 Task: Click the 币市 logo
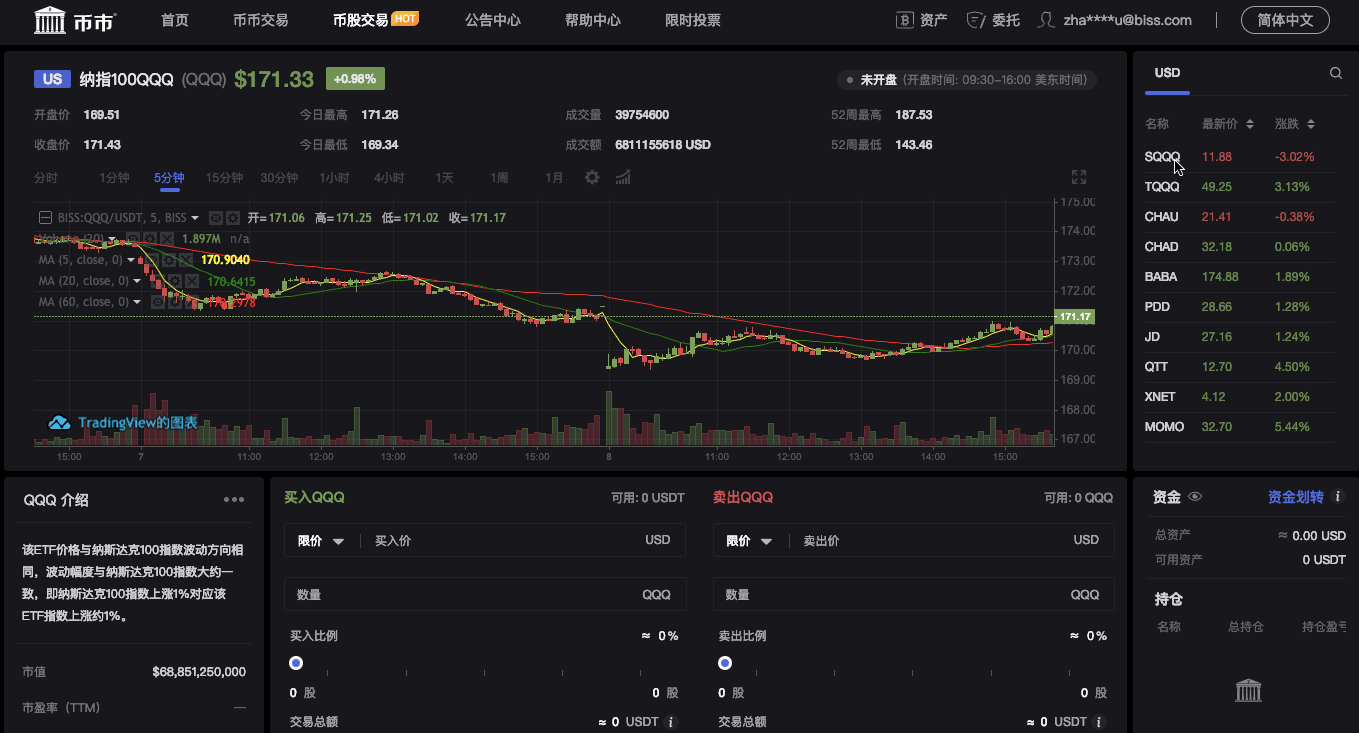(75, 20)
